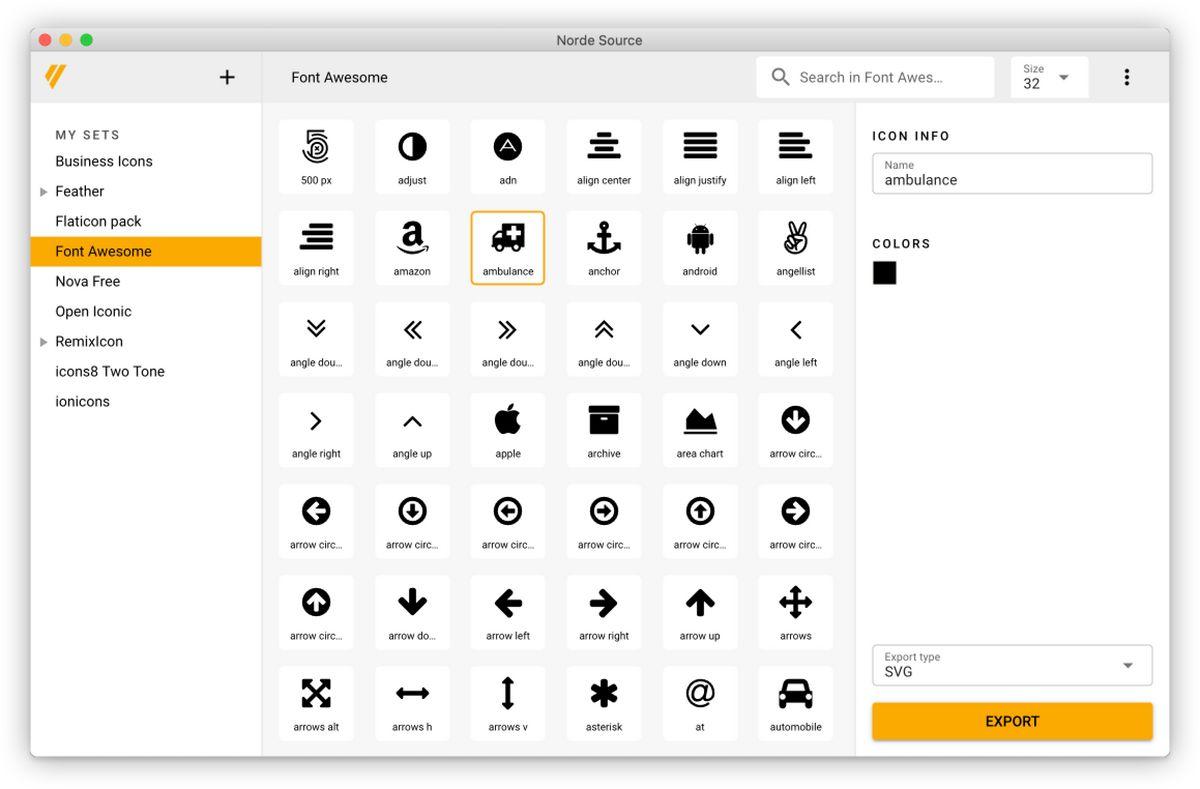Click the black color swatch
Screen dimensions: 1200x789
884,273
